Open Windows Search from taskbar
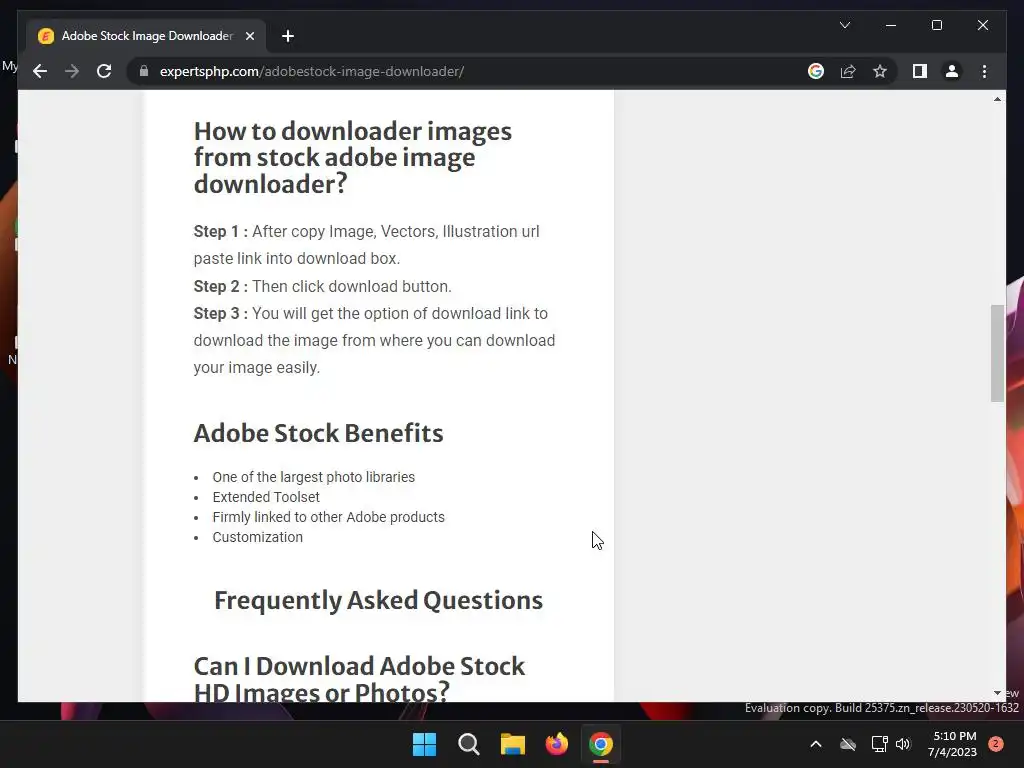 468,744
